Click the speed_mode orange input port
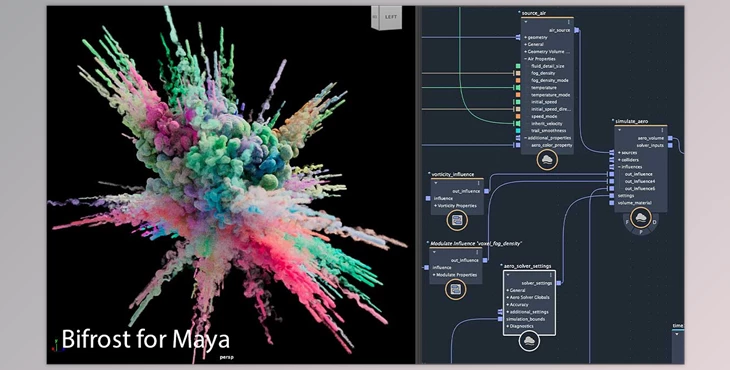Screen dimensions: 730x370 point(518,116)
